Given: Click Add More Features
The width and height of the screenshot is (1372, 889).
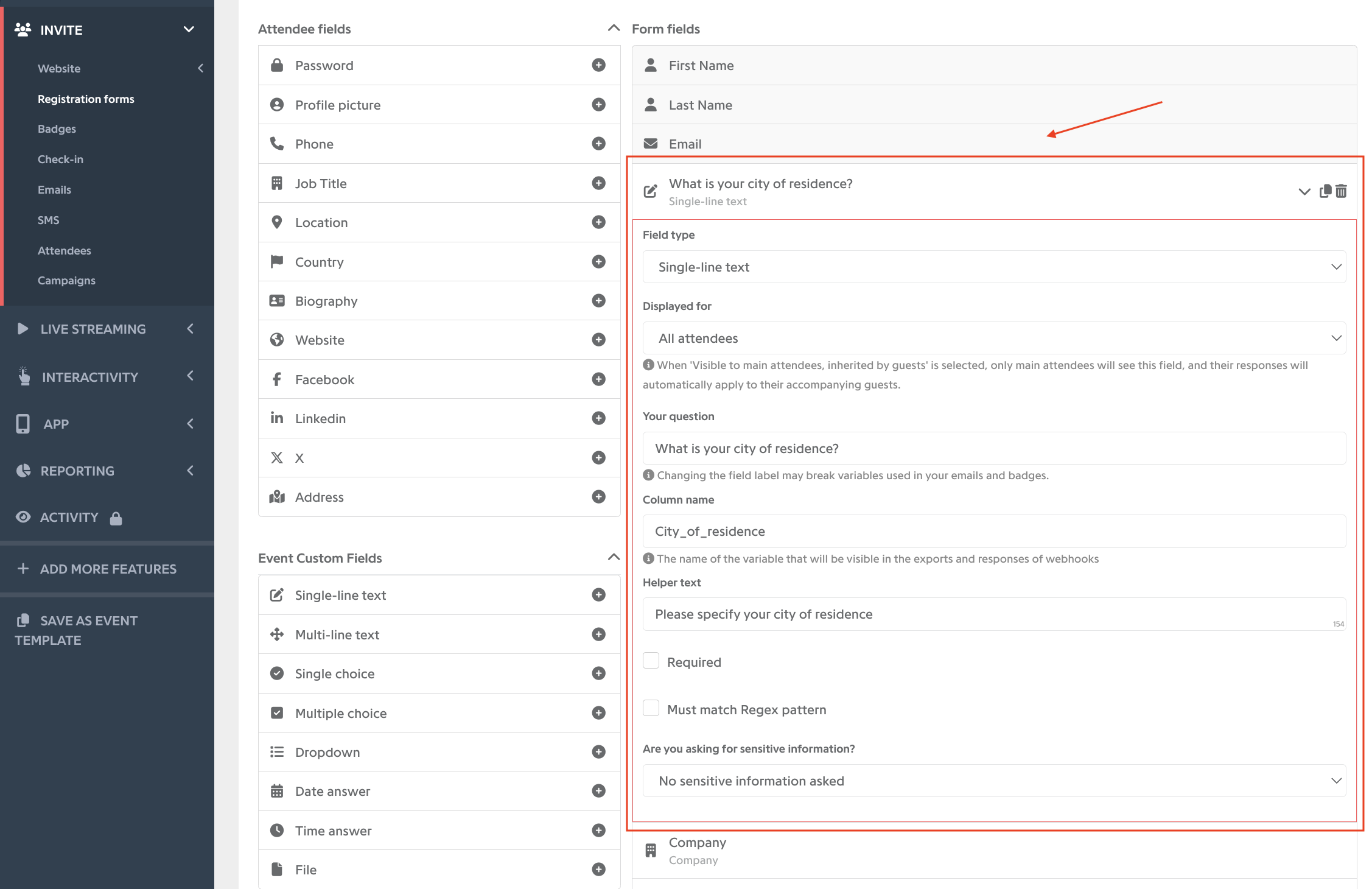Looking at the screenshot, I should pyautogui.click(x=96, y=569).
